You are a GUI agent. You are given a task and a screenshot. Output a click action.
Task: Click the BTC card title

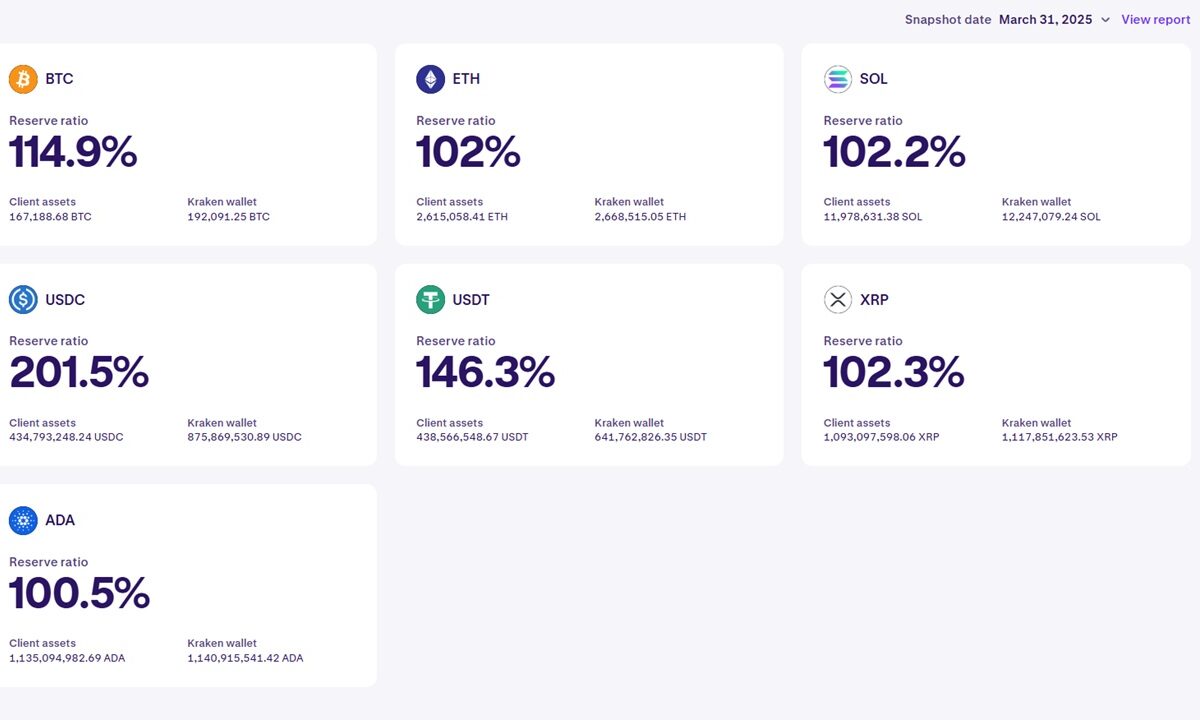(x=59, y=79)
